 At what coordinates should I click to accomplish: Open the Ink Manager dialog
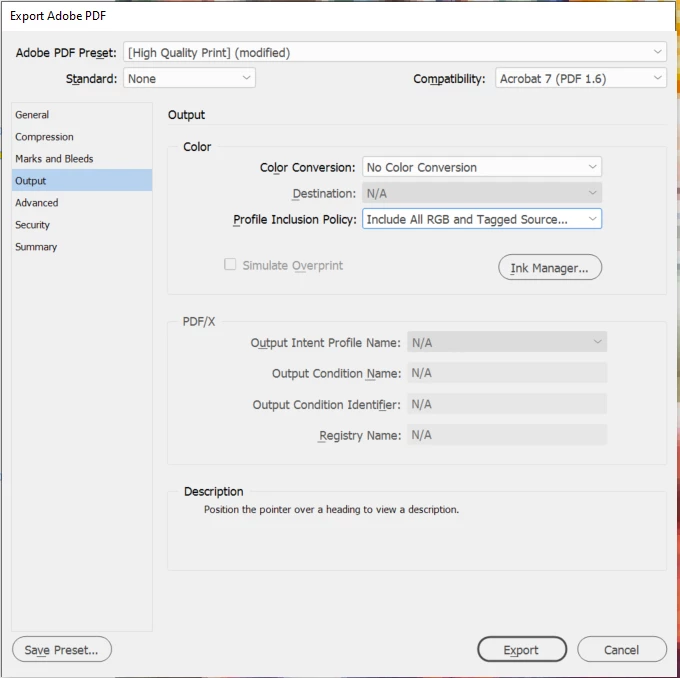tap(549, 267)
